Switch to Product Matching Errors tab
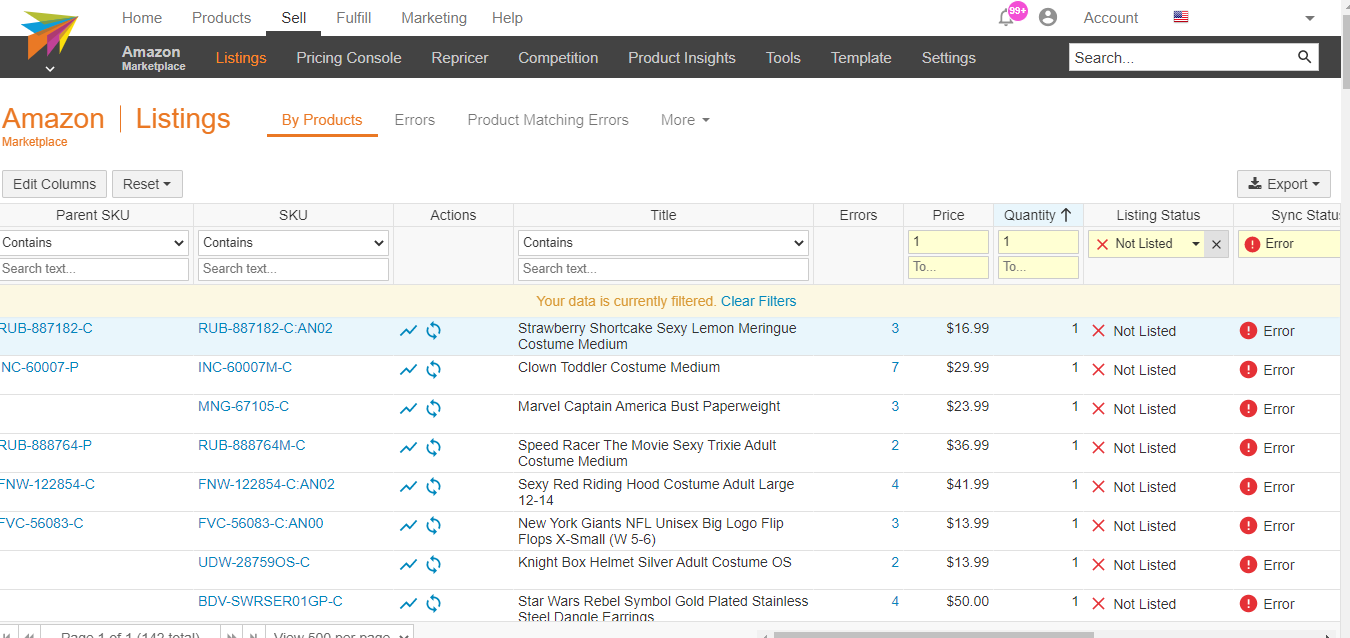This screenshot has height=638, width=1350. pos(548,120)
